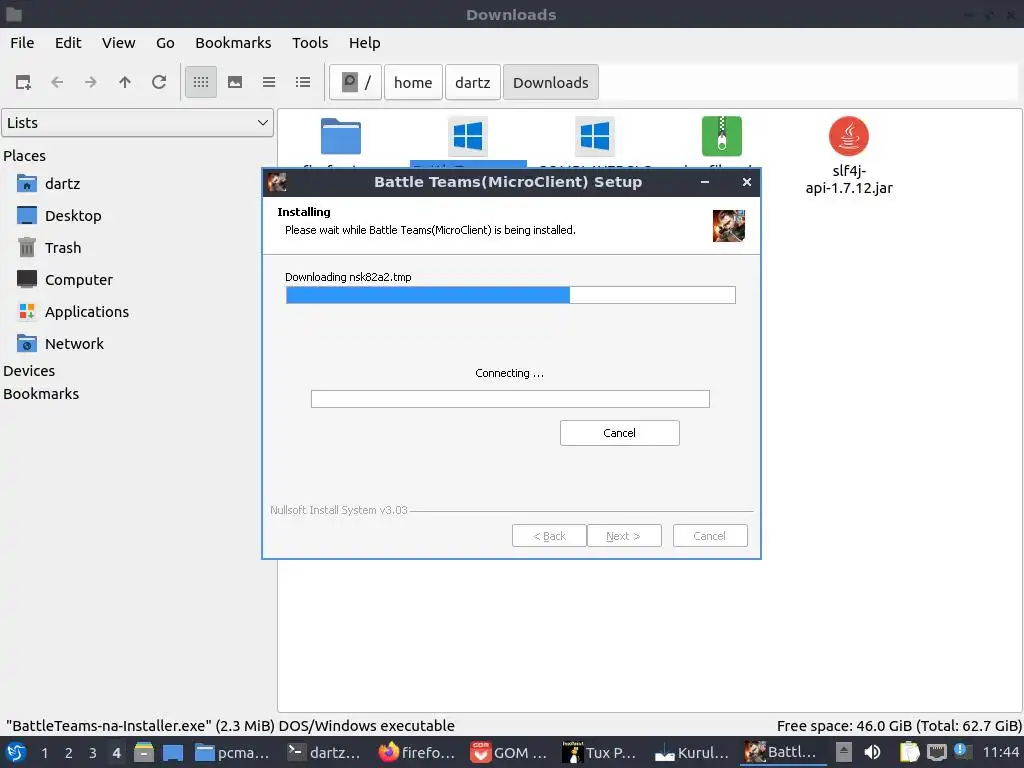Select the Downloads path segment

(551, 82)
